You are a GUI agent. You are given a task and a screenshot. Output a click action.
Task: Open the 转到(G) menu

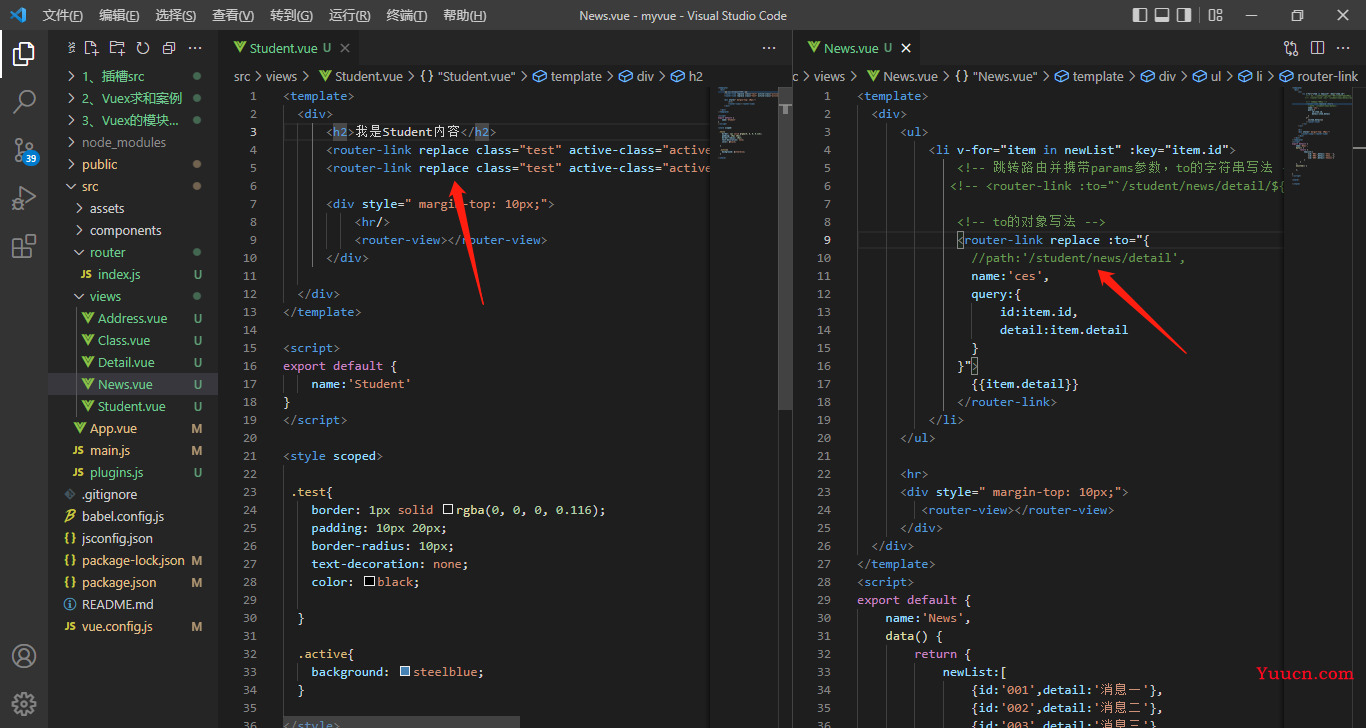click(291, 15)
